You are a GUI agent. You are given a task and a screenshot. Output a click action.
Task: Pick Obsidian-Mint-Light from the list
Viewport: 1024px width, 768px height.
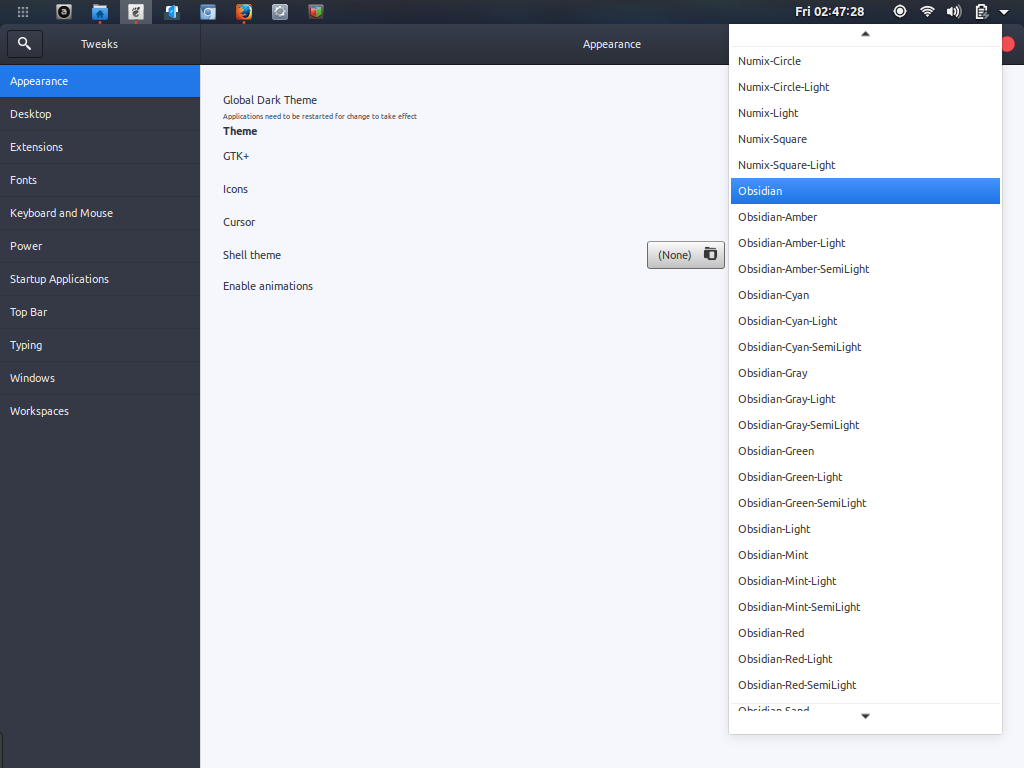point(865,581)
